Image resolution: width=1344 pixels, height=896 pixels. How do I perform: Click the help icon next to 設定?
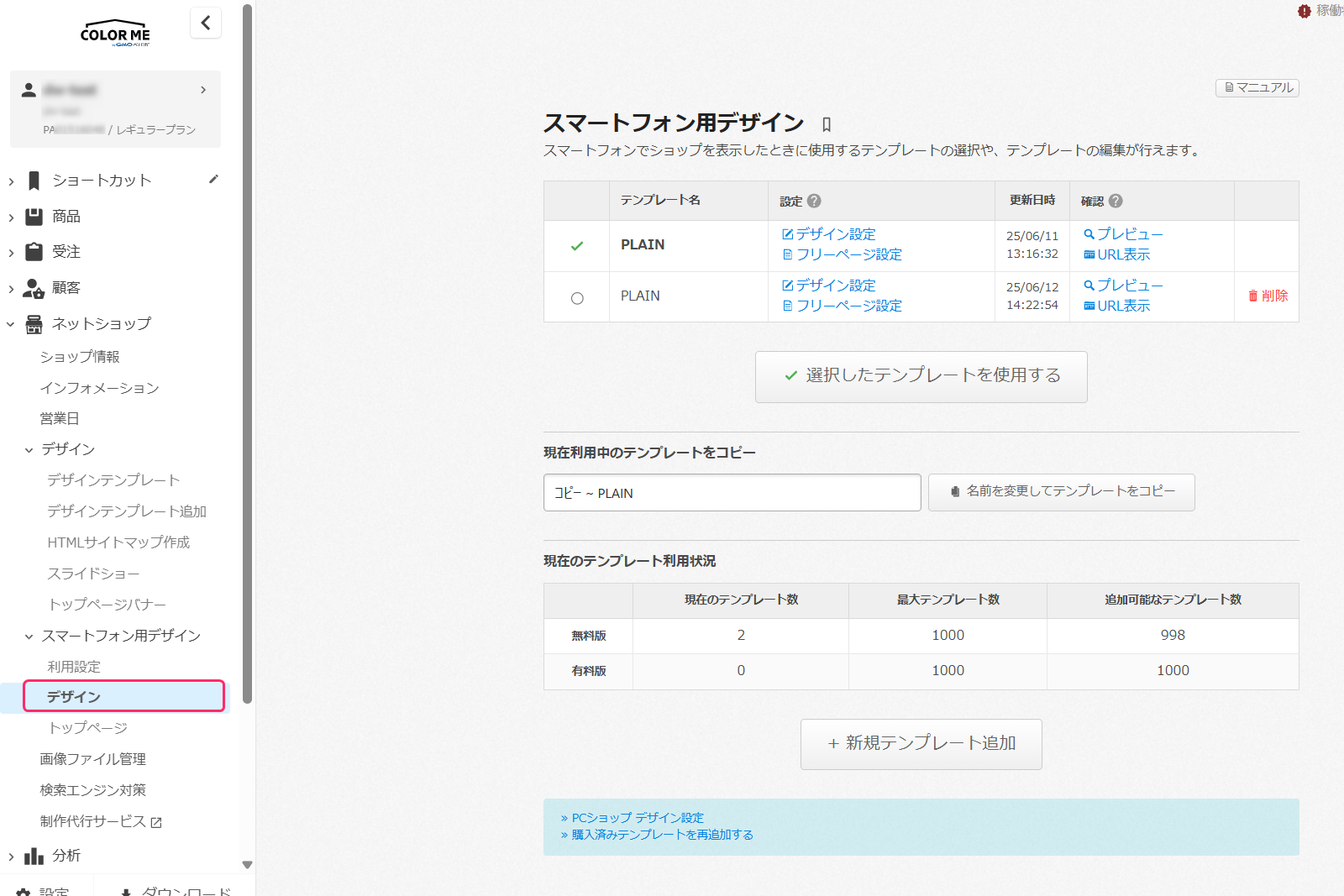click(814, 201)
